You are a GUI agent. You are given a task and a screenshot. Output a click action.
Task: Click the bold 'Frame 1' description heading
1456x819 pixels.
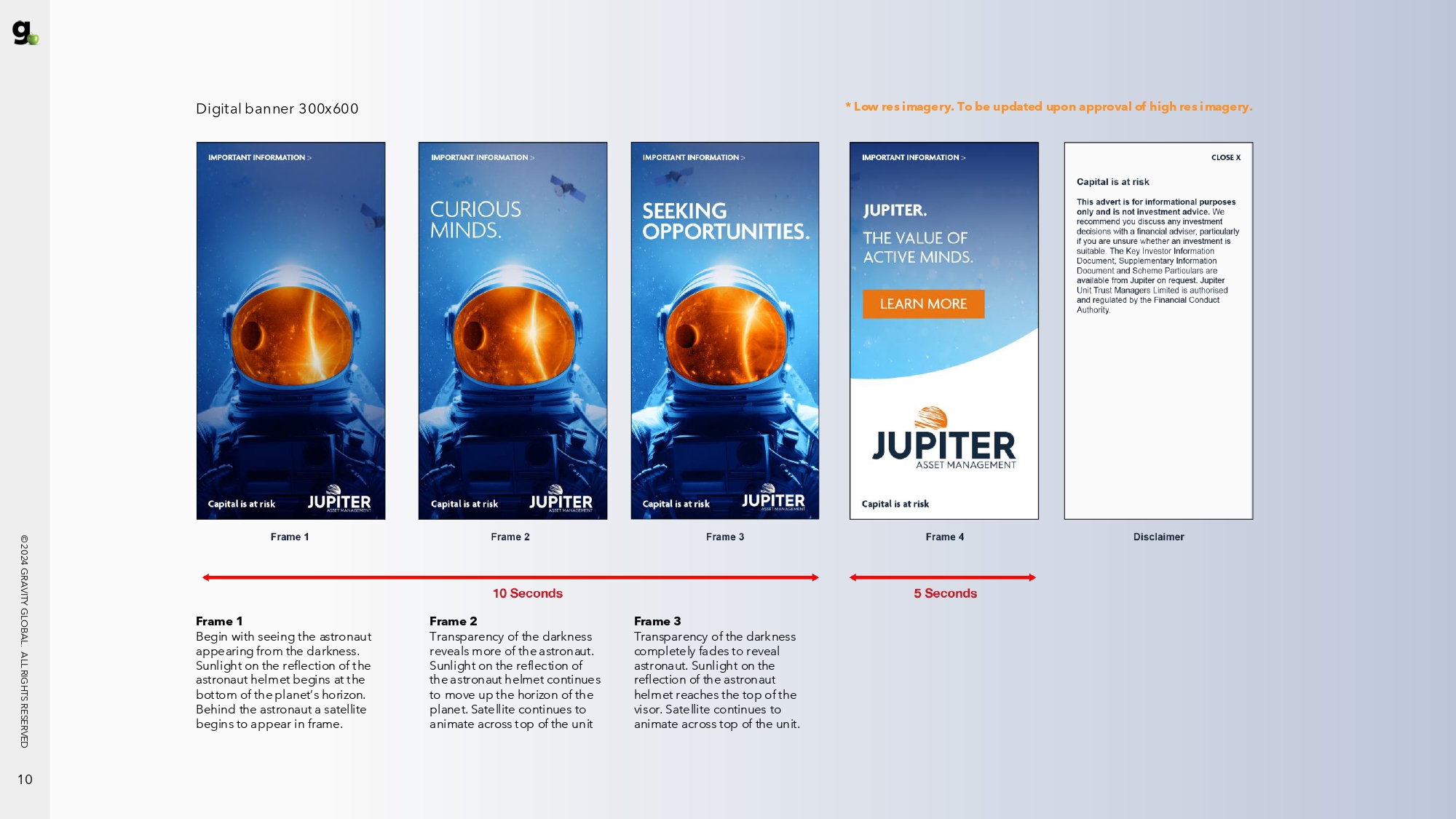pyautogui.click(x=219, y=621)
